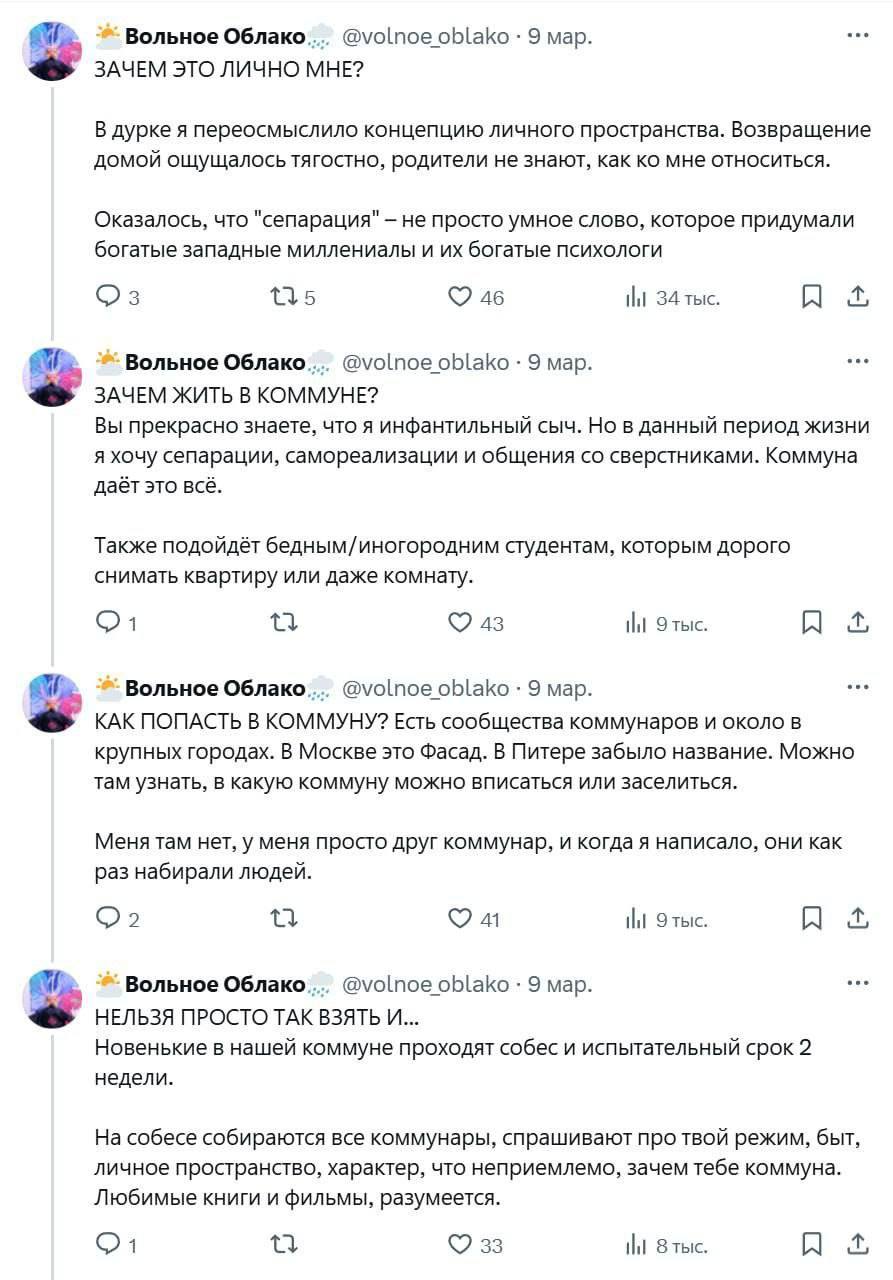The width and height of the screenshot is (893, 1280).
Task: Share the 'ЗАЧЕМ ЭТО ЛИЧНО МНЕ?' tweet
Action: pos(858,296)
